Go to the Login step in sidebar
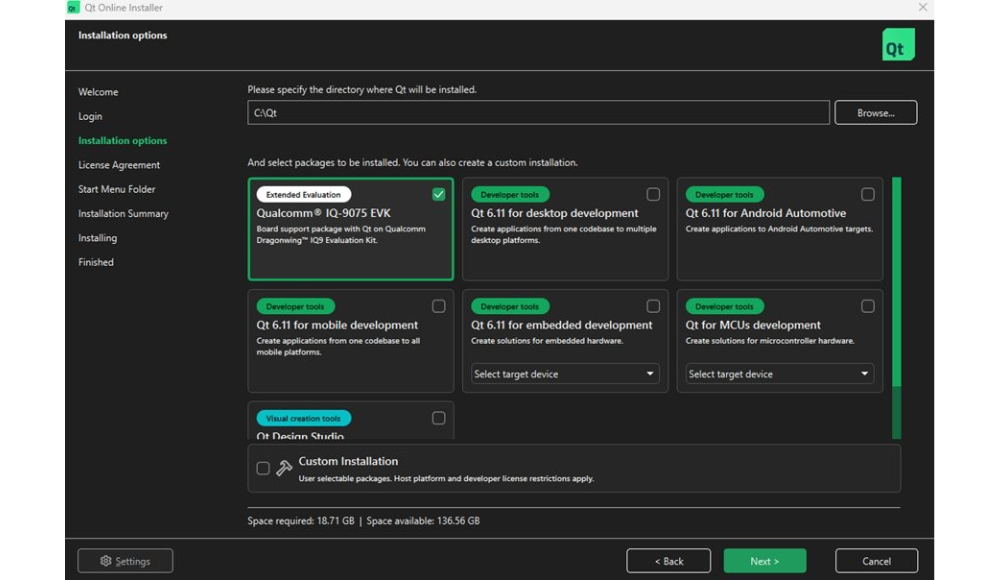This screenshot has width=1000, height=580. tap(90, 116)
